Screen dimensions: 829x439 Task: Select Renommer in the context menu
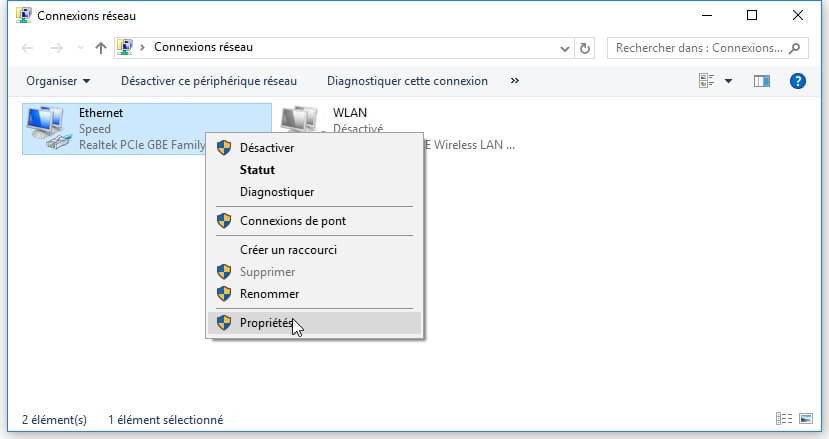pyautogui.click(x=269, y=294)
